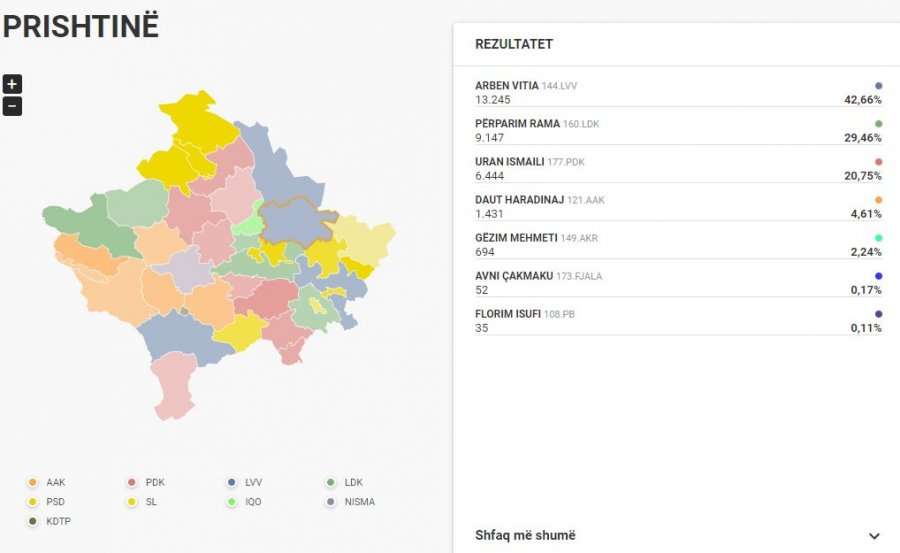The image size is (900, 553).
Task: Toggle the LVV legend entry
Action: click(245, 483)
